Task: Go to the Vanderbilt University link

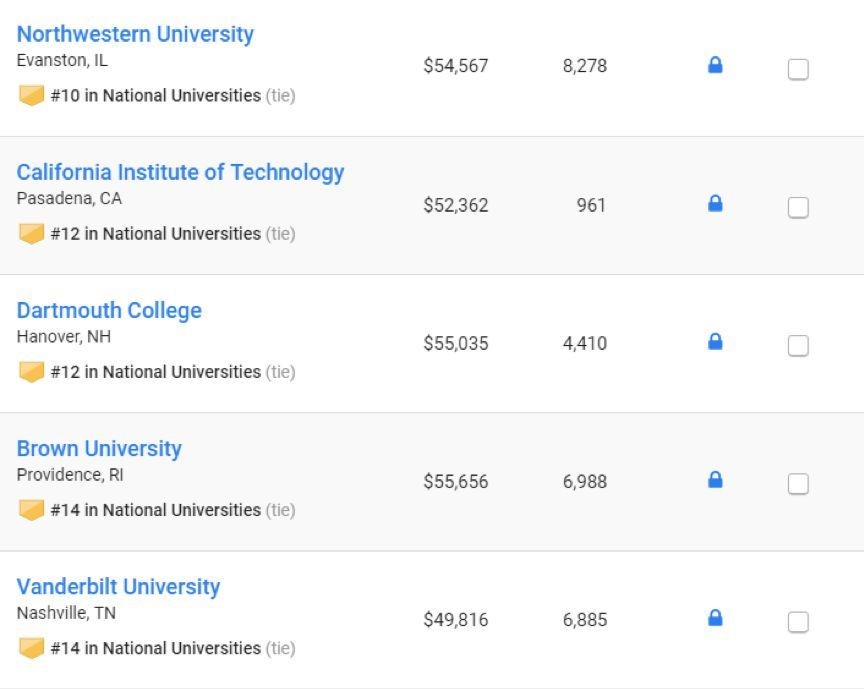Action: point(118,587)
